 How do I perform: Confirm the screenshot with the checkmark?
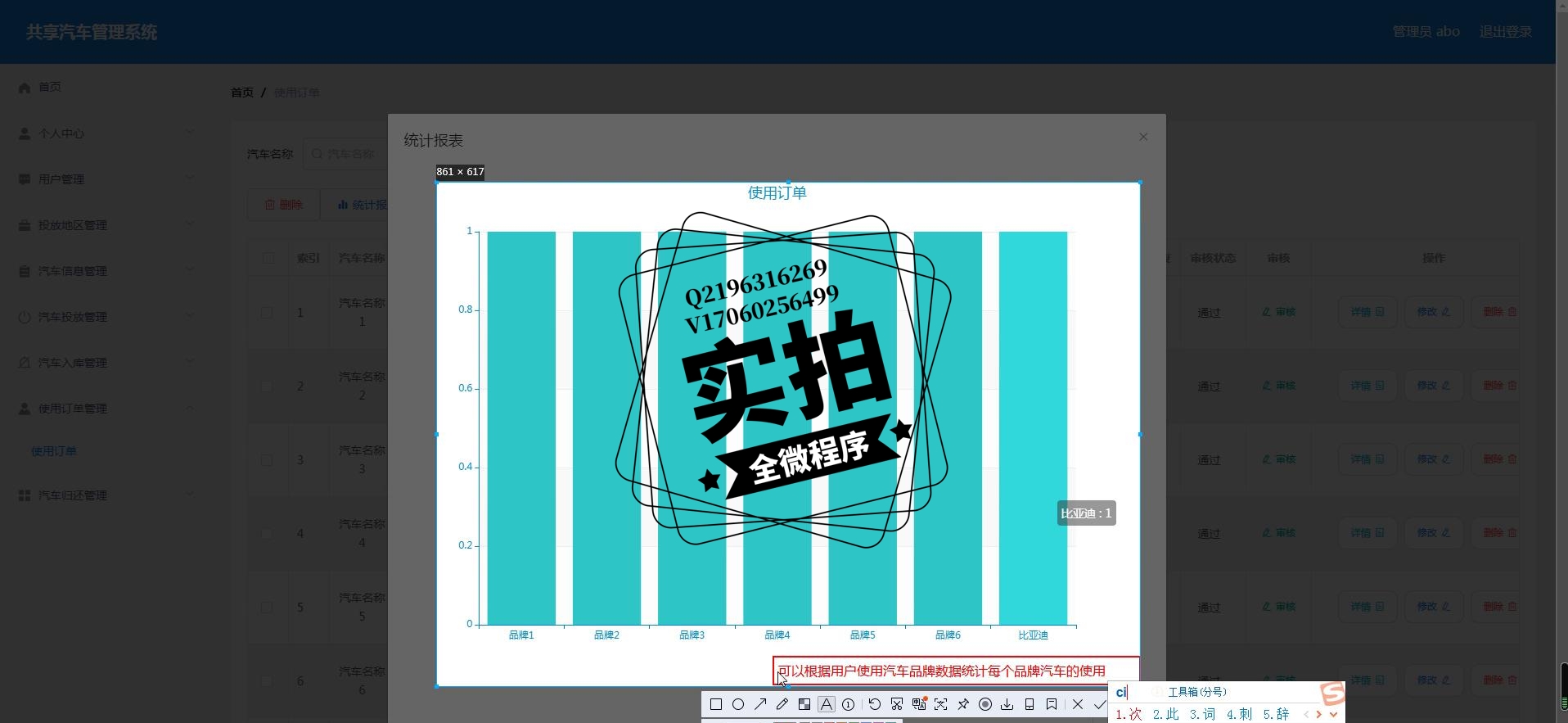1100,704
